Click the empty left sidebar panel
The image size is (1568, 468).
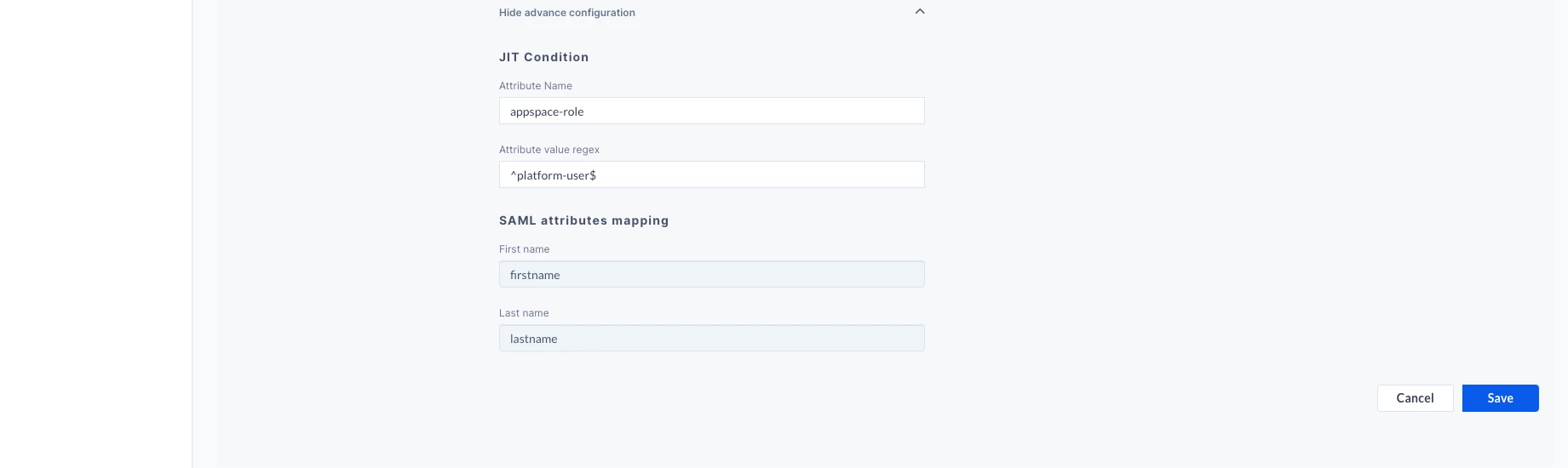tap(95, 234)
